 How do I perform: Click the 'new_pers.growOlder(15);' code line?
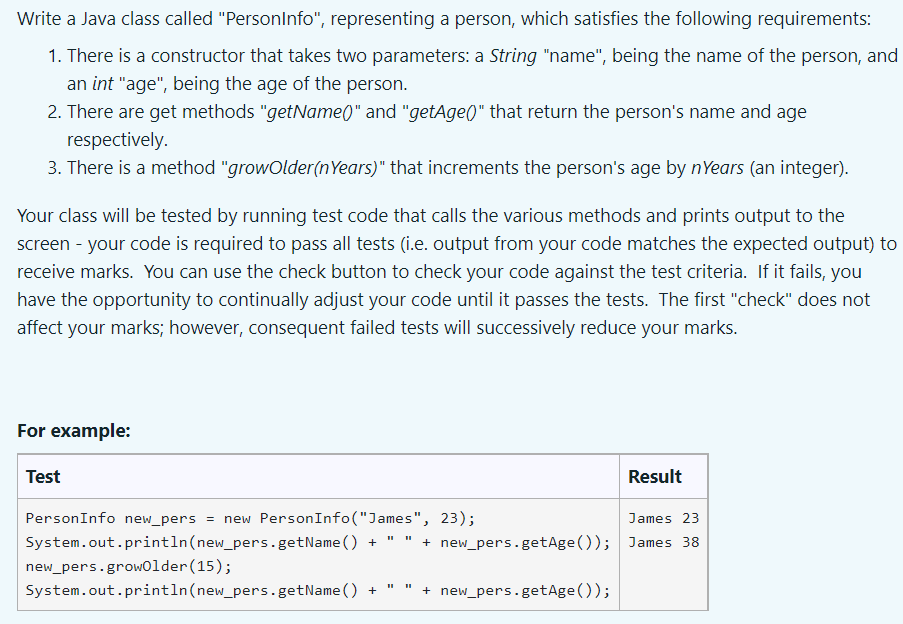(128, 566)
